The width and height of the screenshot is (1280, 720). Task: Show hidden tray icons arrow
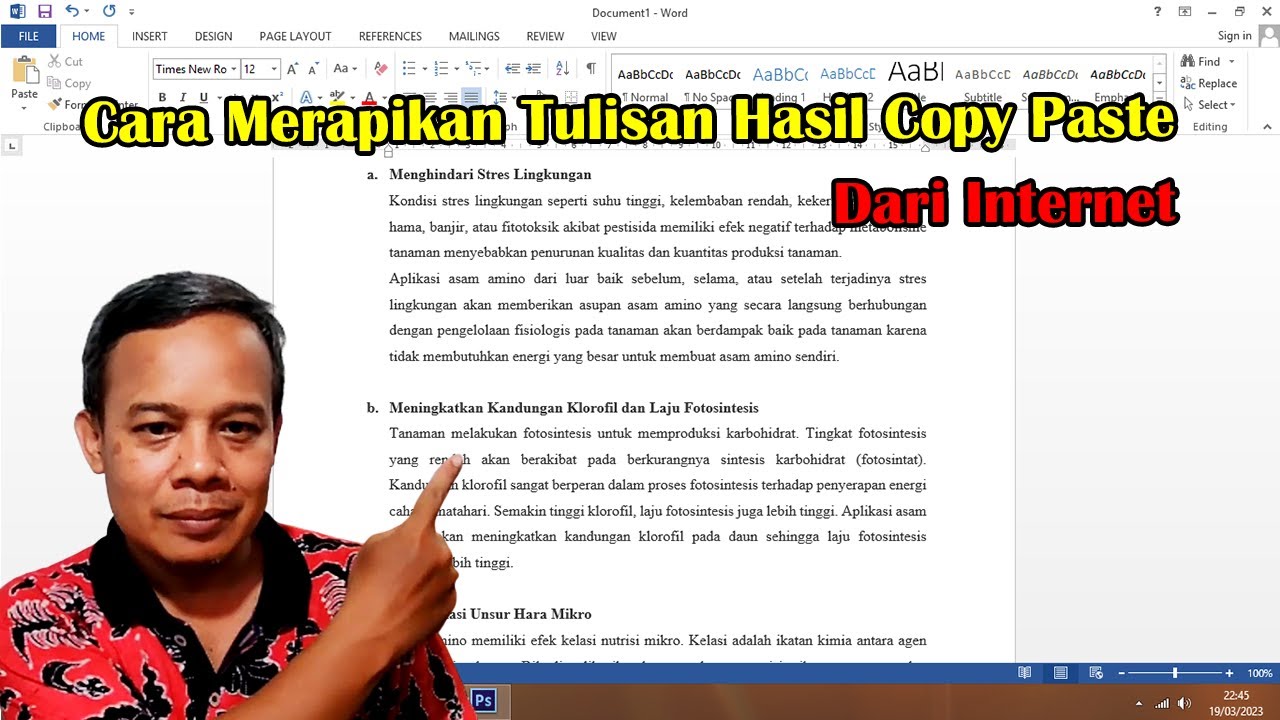1140,702
